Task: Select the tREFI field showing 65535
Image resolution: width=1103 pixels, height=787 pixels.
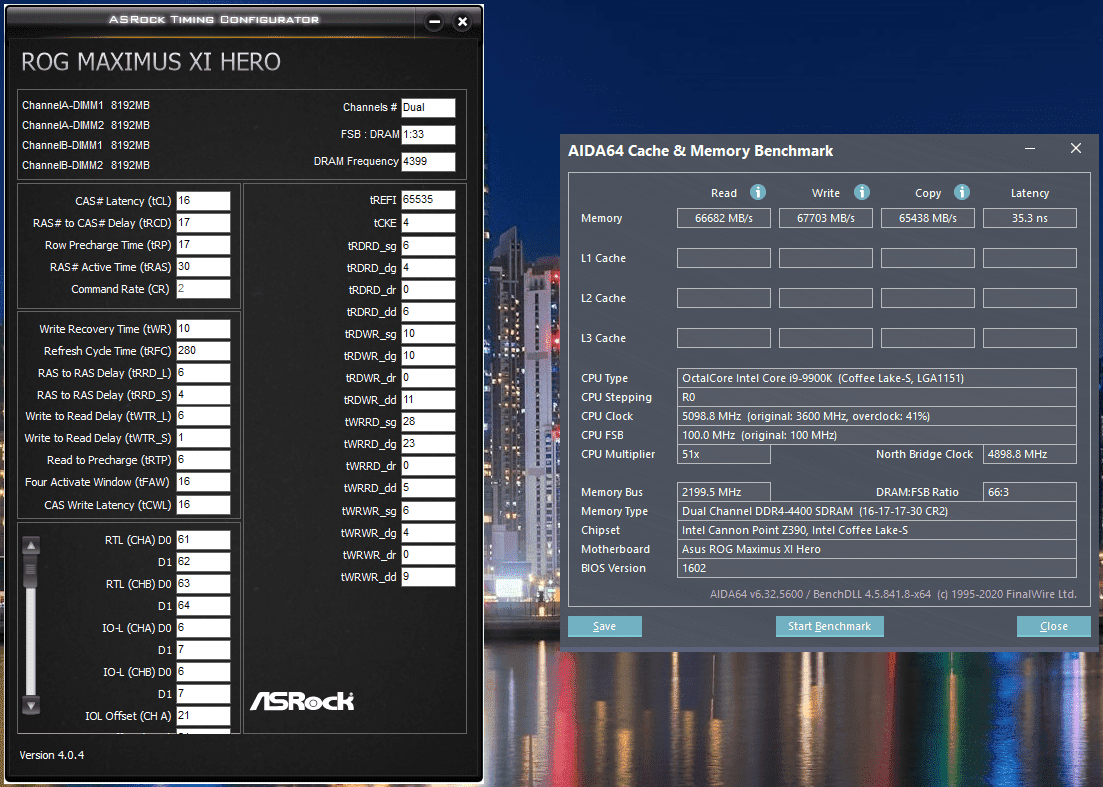Action: (x=428, y=200)
